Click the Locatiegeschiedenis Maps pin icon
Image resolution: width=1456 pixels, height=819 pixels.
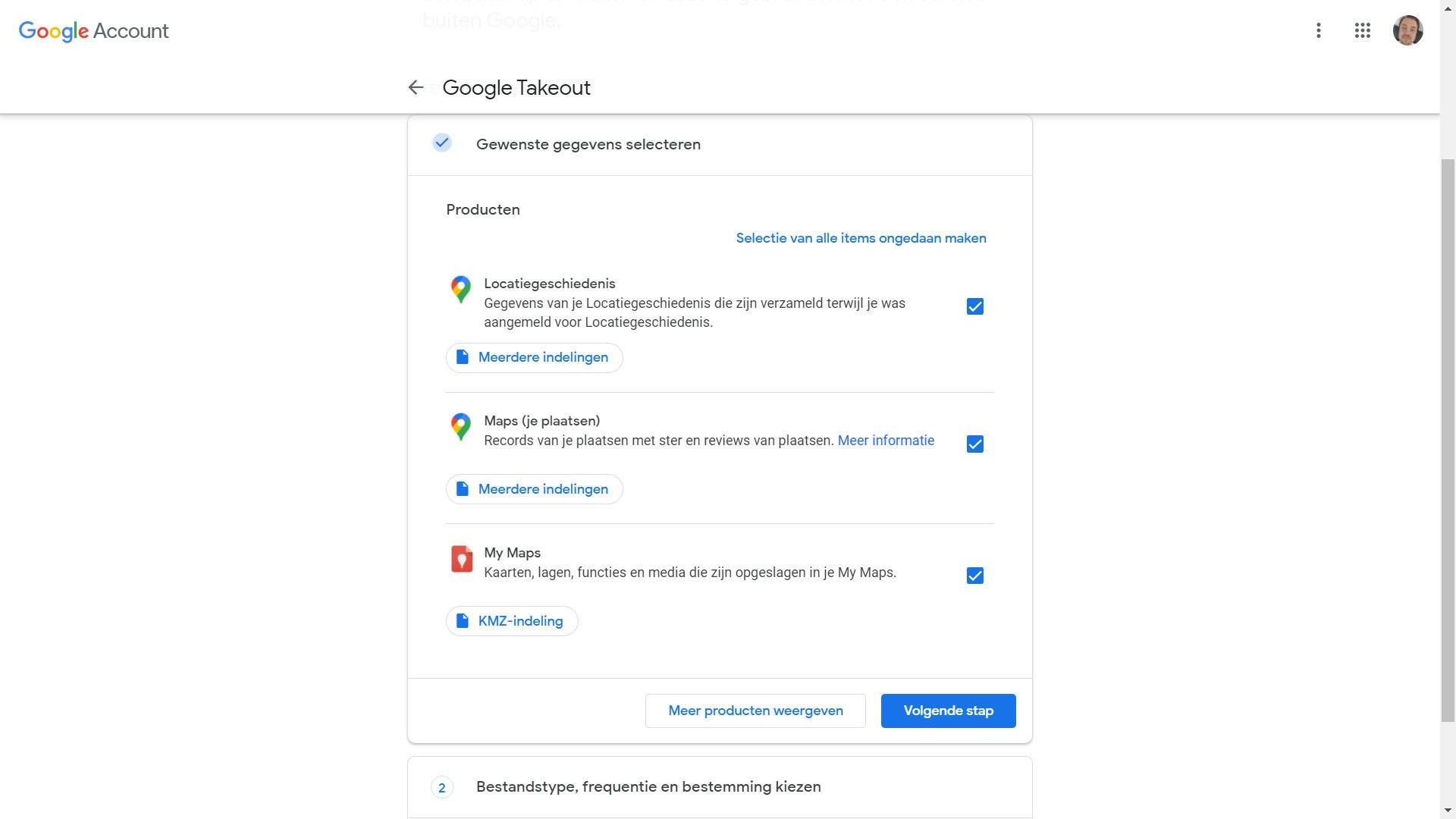[x=460, y=290]
